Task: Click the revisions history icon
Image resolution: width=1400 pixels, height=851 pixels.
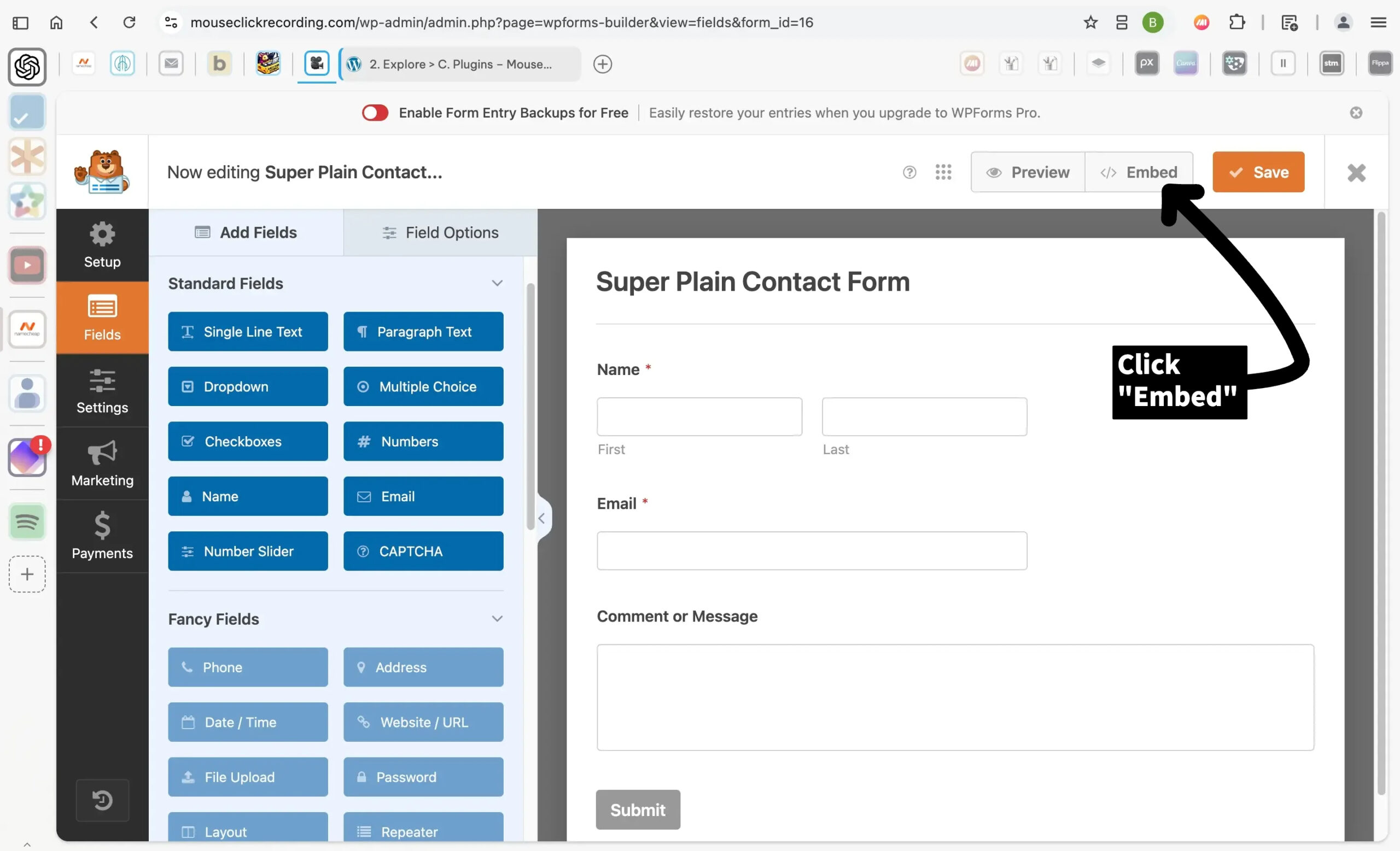Action: [x=102, y=800]
